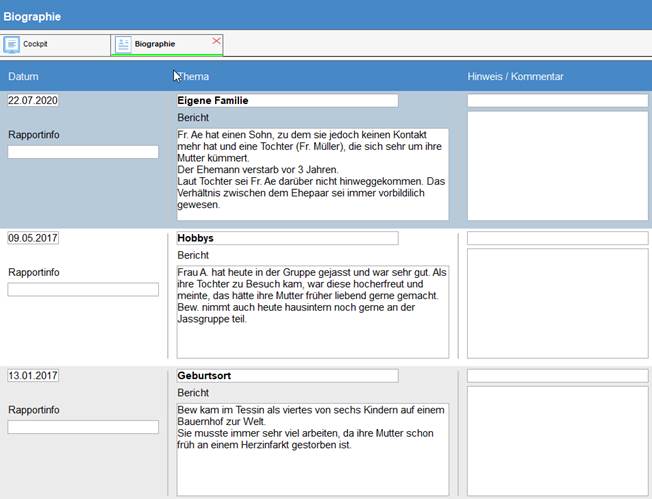Screen dimensions: 652x499
Task: Focus the Rapportinfo field under 22.07.2020
Action: [83, 152]
